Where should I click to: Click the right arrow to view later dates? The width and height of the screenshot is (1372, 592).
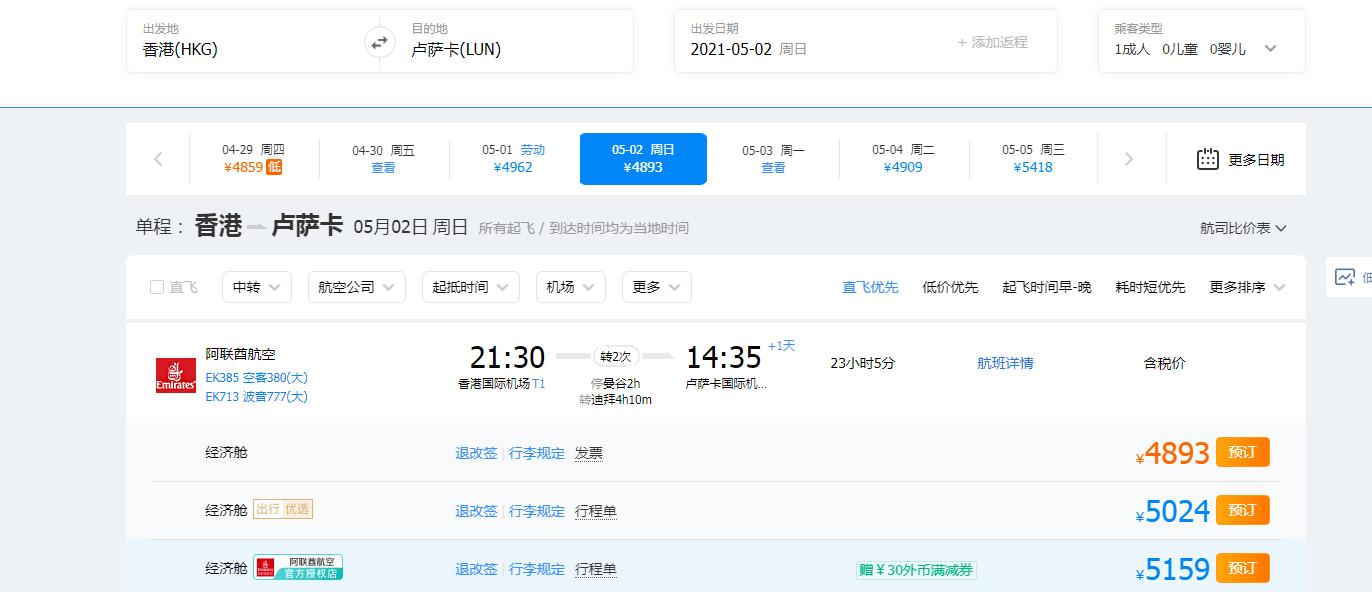click(1129, 158)
